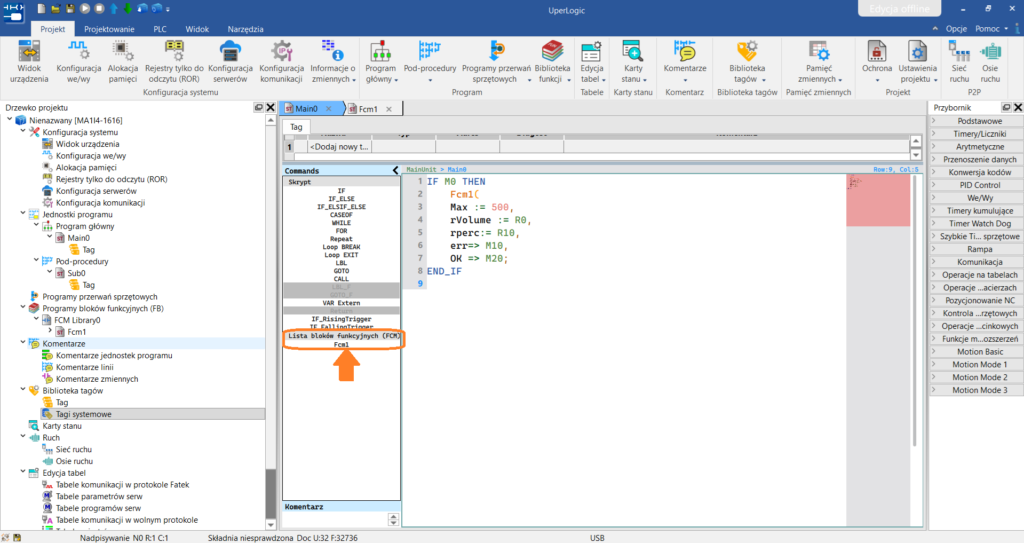This screenshot has height=543, width=1024.
Task: Click the code minimap red thumbnail
Action: pyautogui.click(x=878, y=201)
